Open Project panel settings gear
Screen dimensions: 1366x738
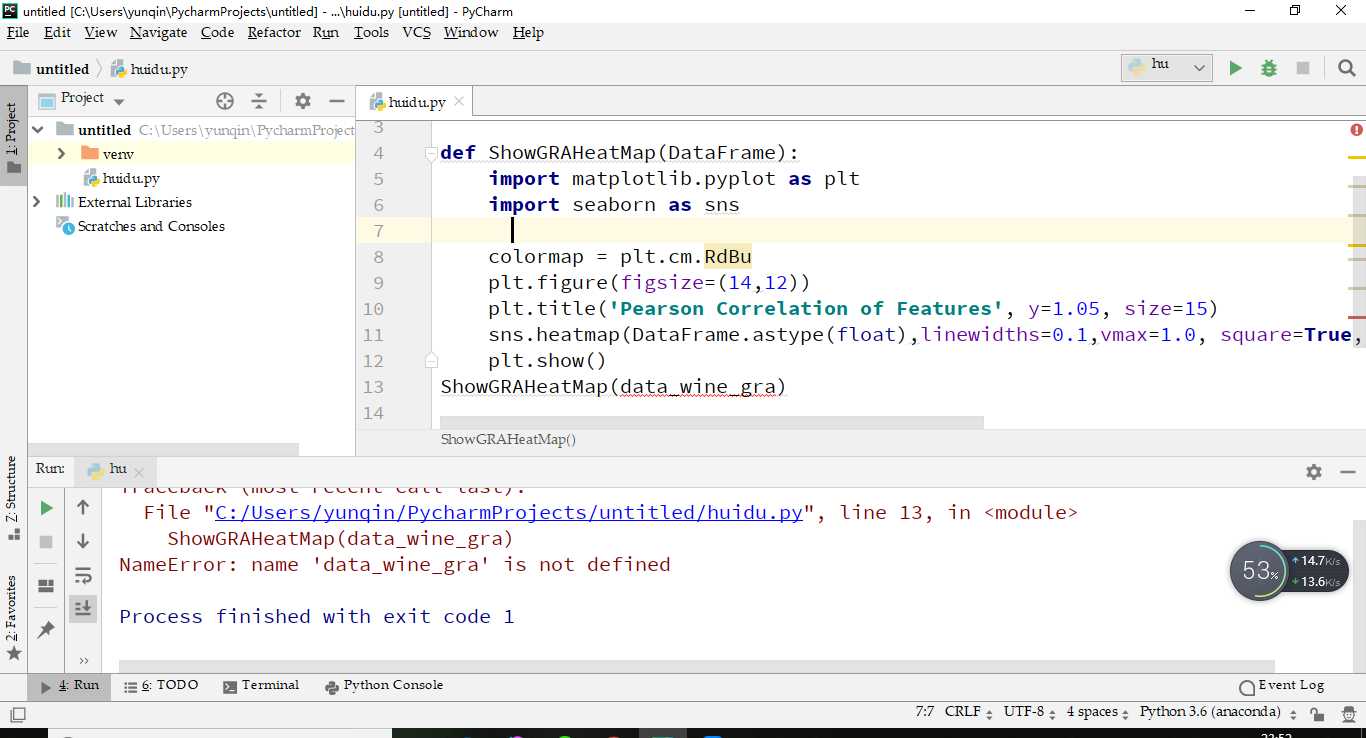click(x=303, y=100)
